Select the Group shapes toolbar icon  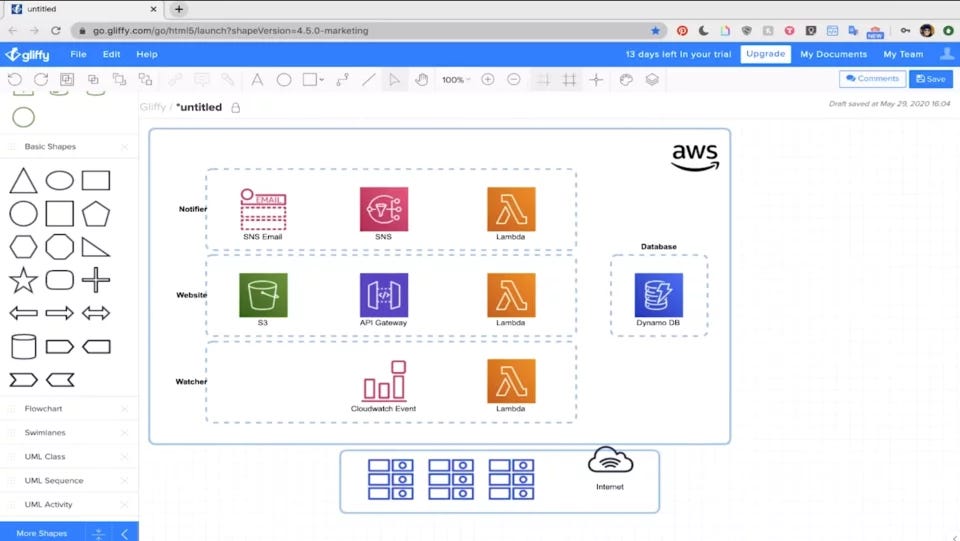point(67,80)
